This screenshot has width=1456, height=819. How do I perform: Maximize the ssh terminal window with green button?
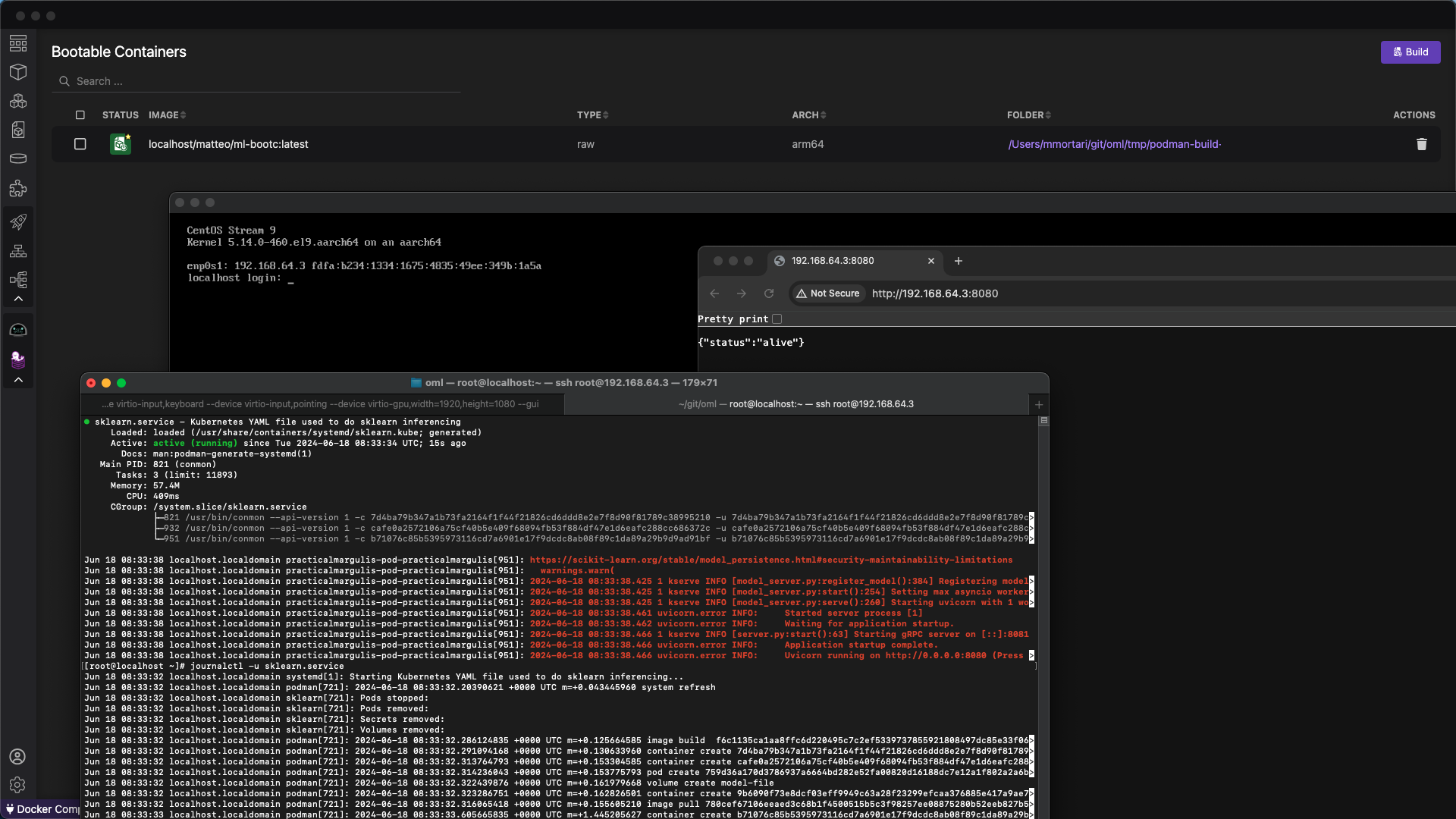tap(121, 383)
